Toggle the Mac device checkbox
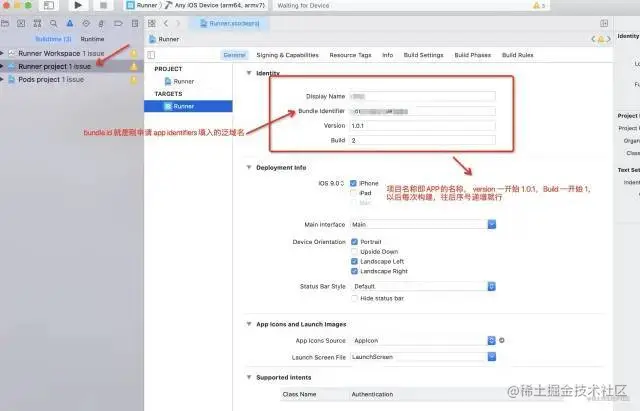This screenshot has height=411, width=640. click(x=353, y=202)
